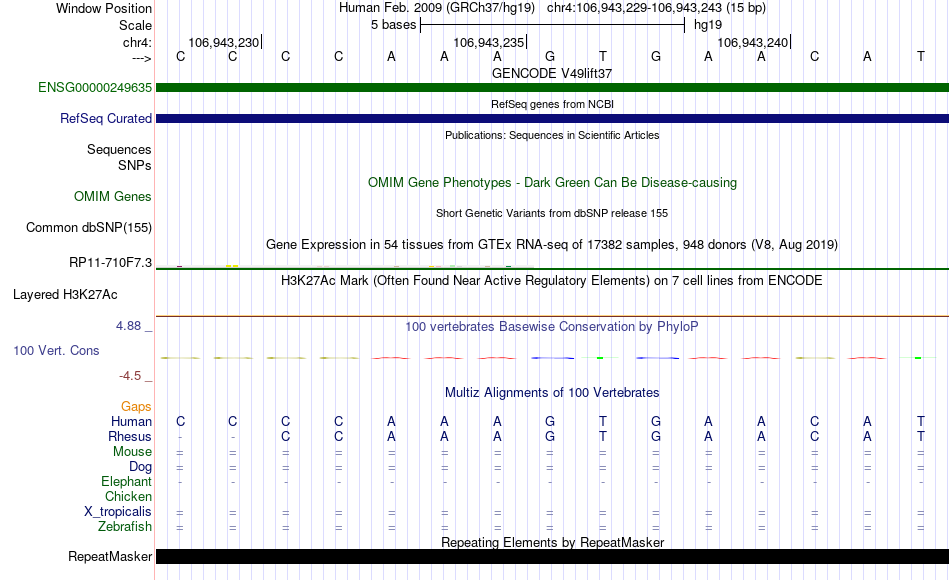The height and width of the screenshot is (580, 950).
Task: Click the Repeating Elements by RepeatMasker title
Action: click(x=552, y=542)
